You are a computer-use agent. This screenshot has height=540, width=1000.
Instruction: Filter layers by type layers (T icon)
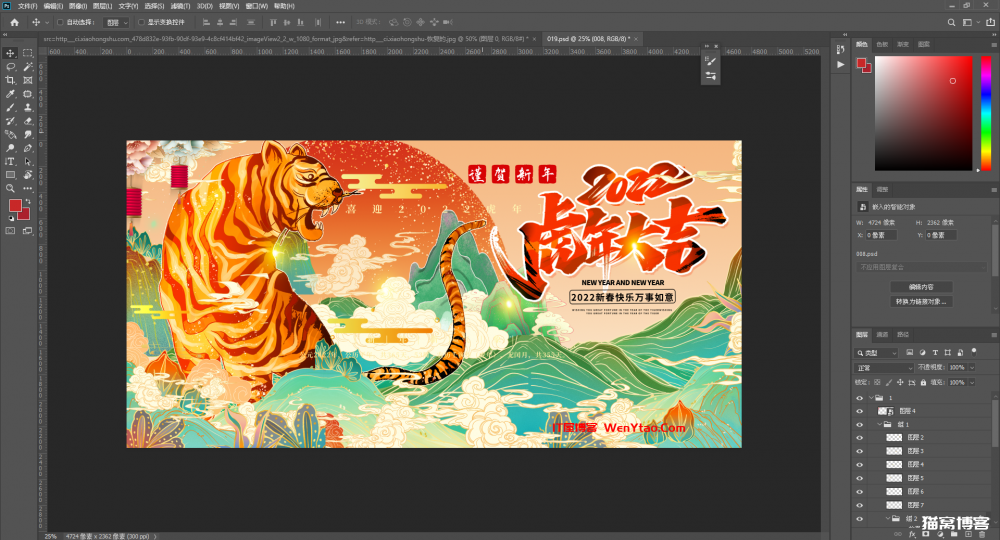tap(935, 353)
